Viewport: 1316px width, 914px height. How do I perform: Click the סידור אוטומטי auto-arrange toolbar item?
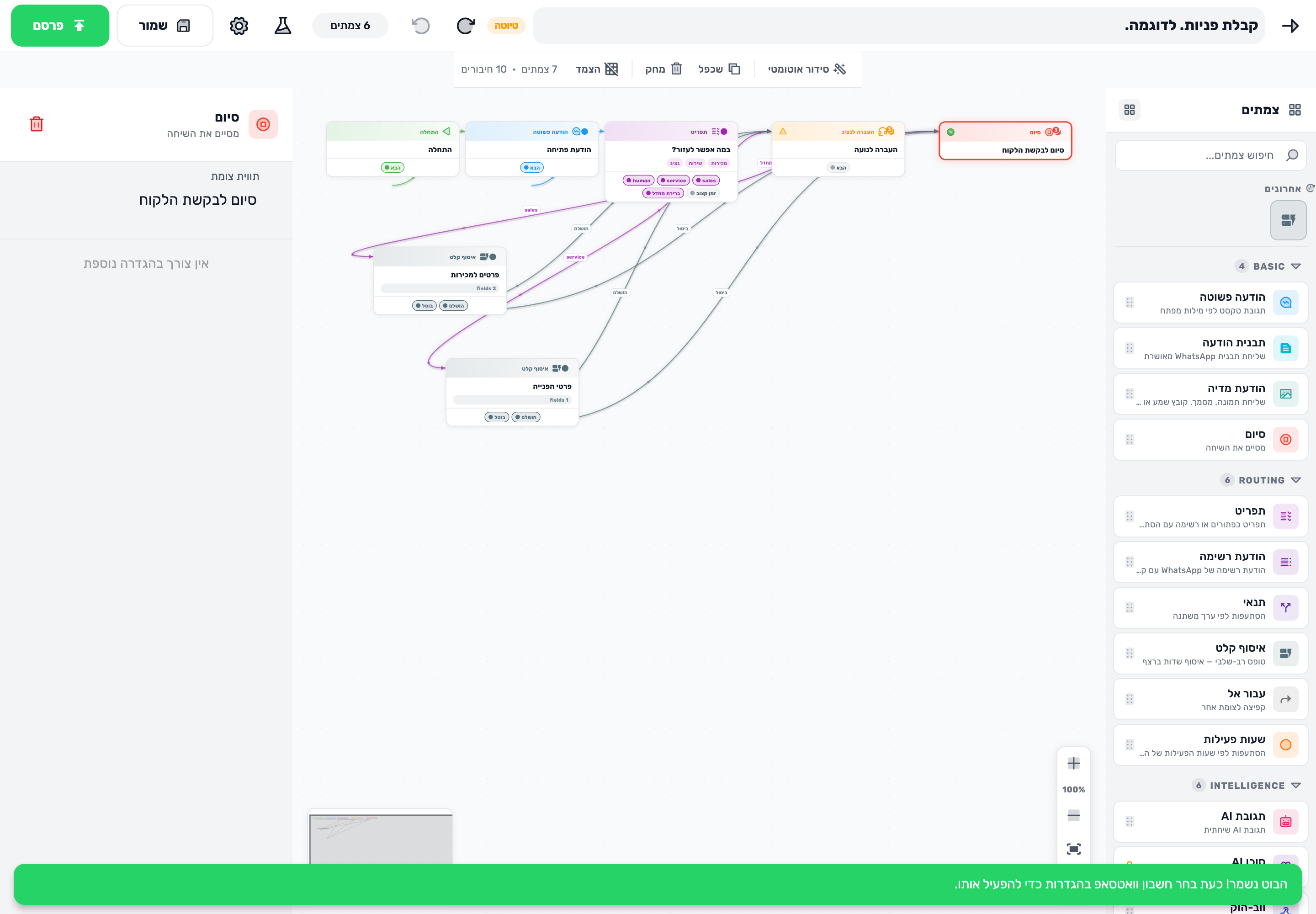coord(807,69)
